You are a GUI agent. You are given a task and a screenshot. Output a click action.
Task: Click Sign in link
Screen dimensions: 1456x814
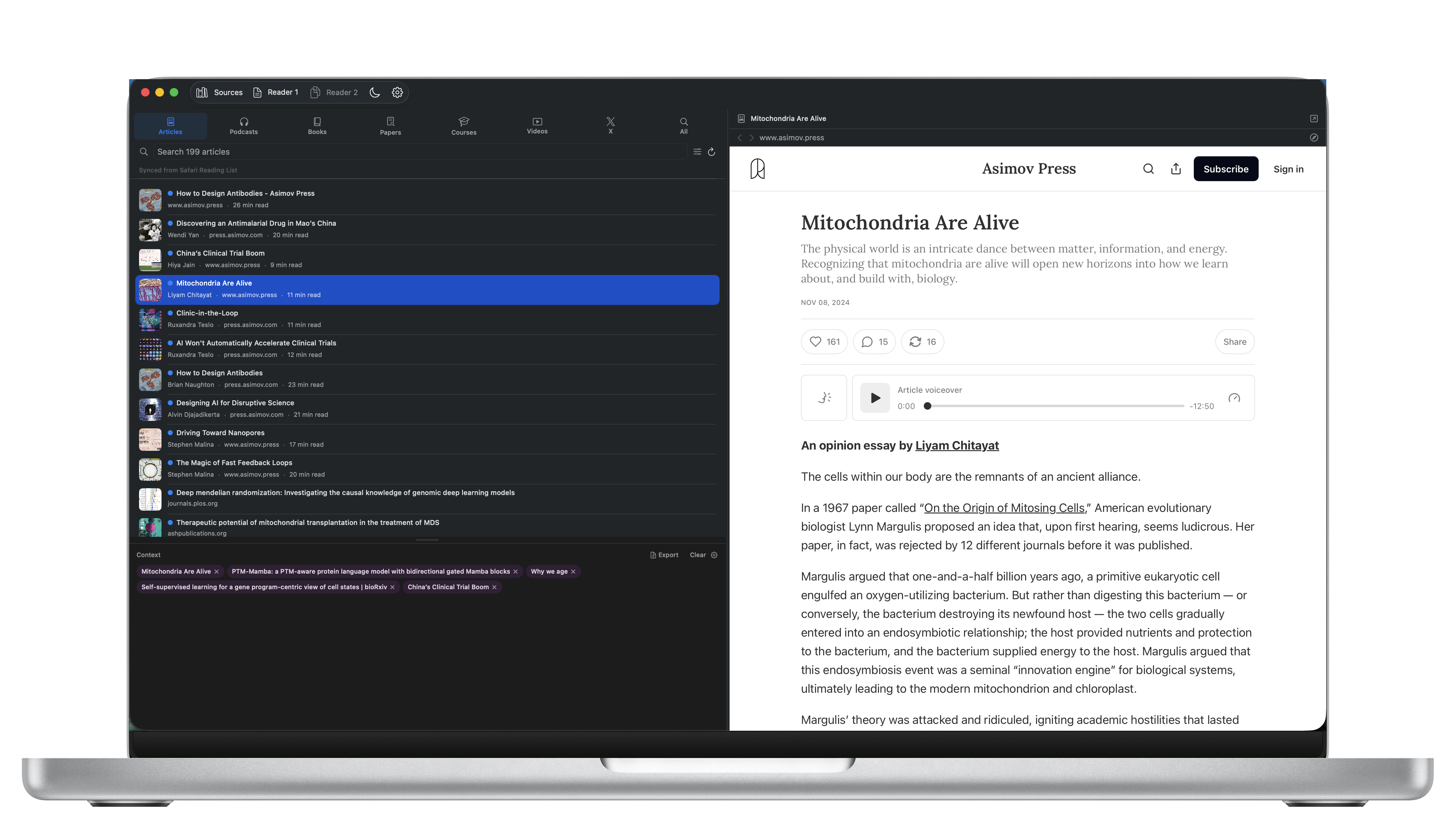coord(1289,169)
